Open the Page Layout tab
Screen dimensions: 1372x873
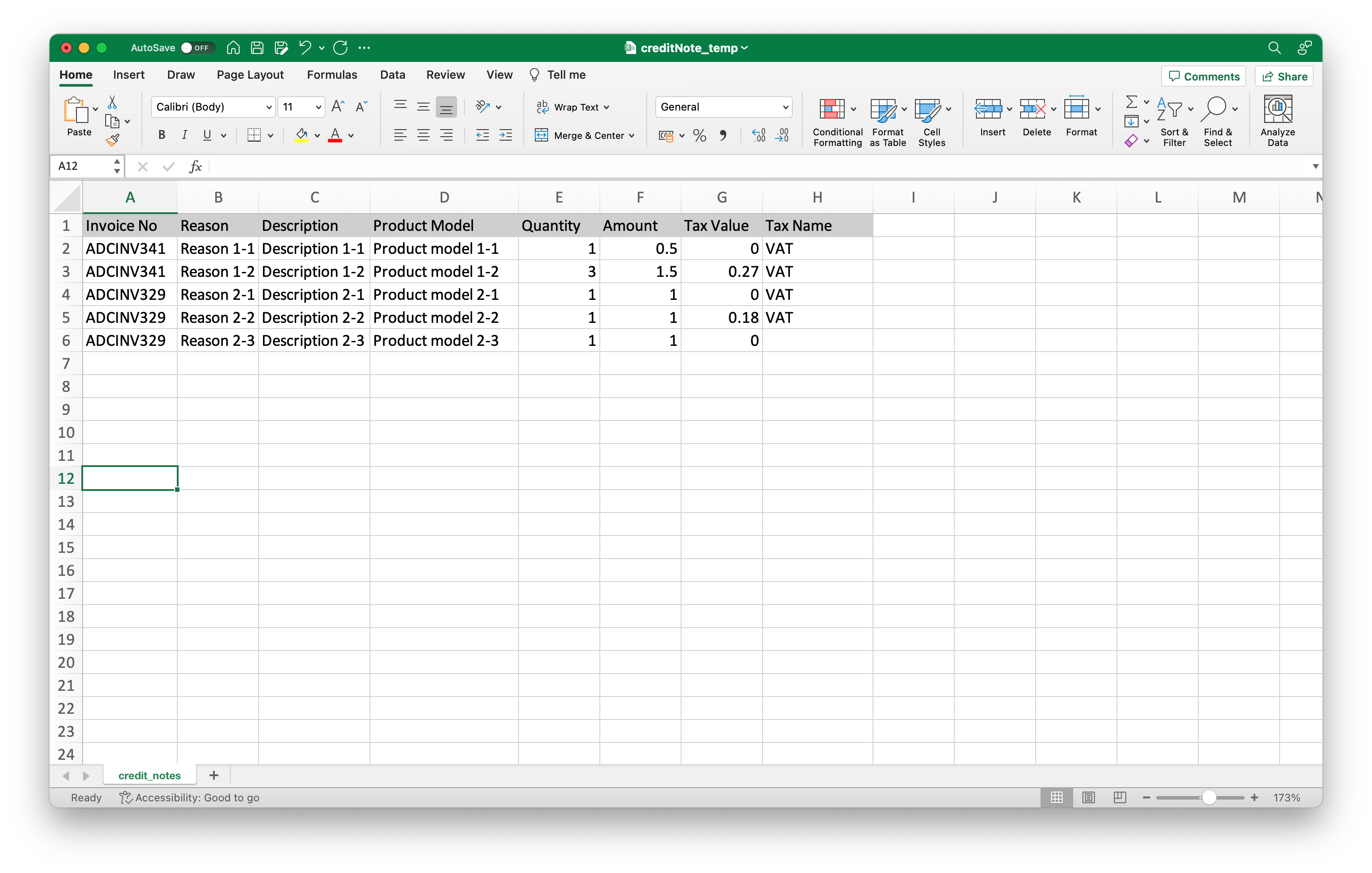tap(250, 75)
